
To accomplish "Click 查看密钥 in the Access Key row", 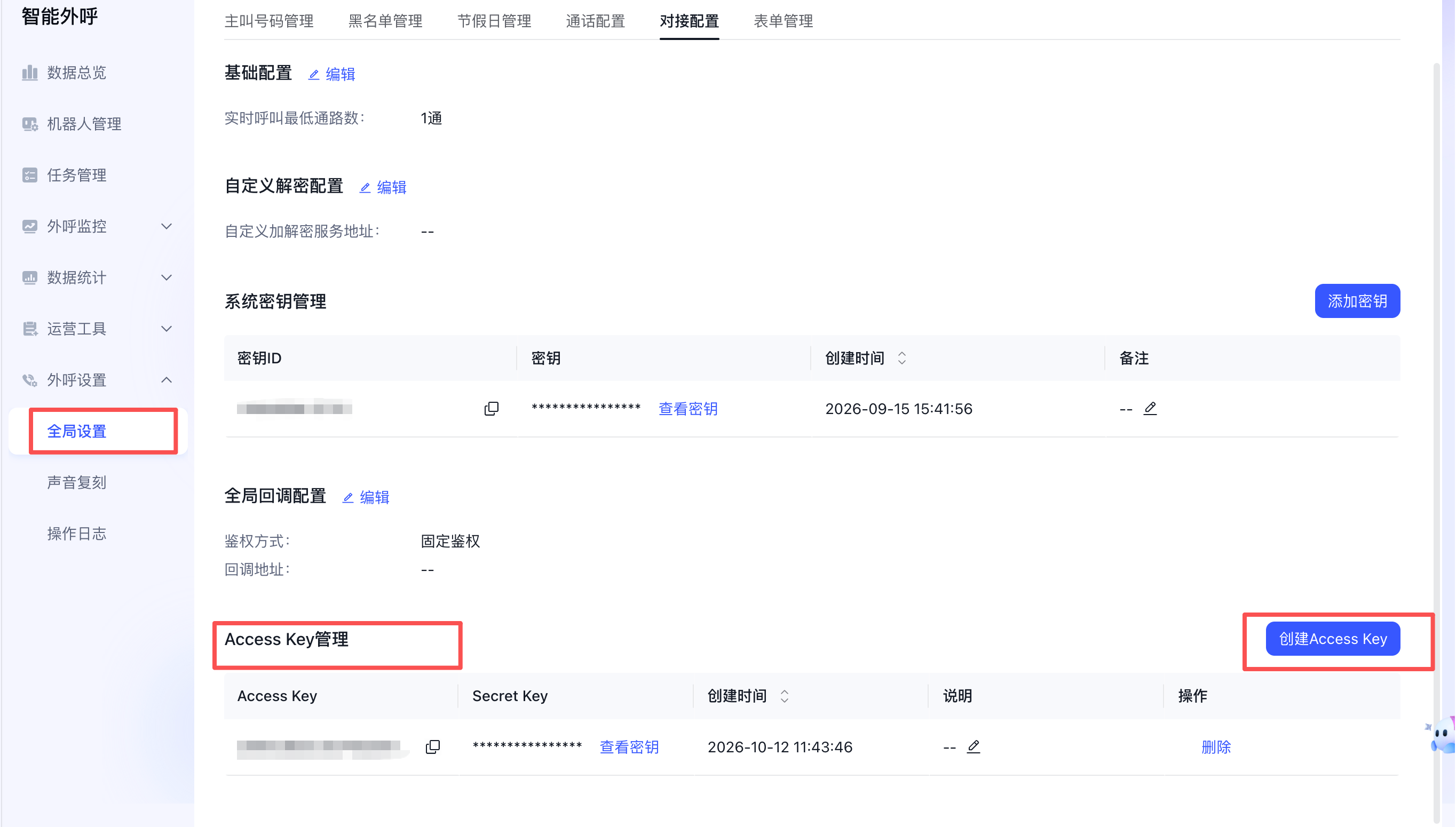I will pyautogui.click(x=629, y=747).
